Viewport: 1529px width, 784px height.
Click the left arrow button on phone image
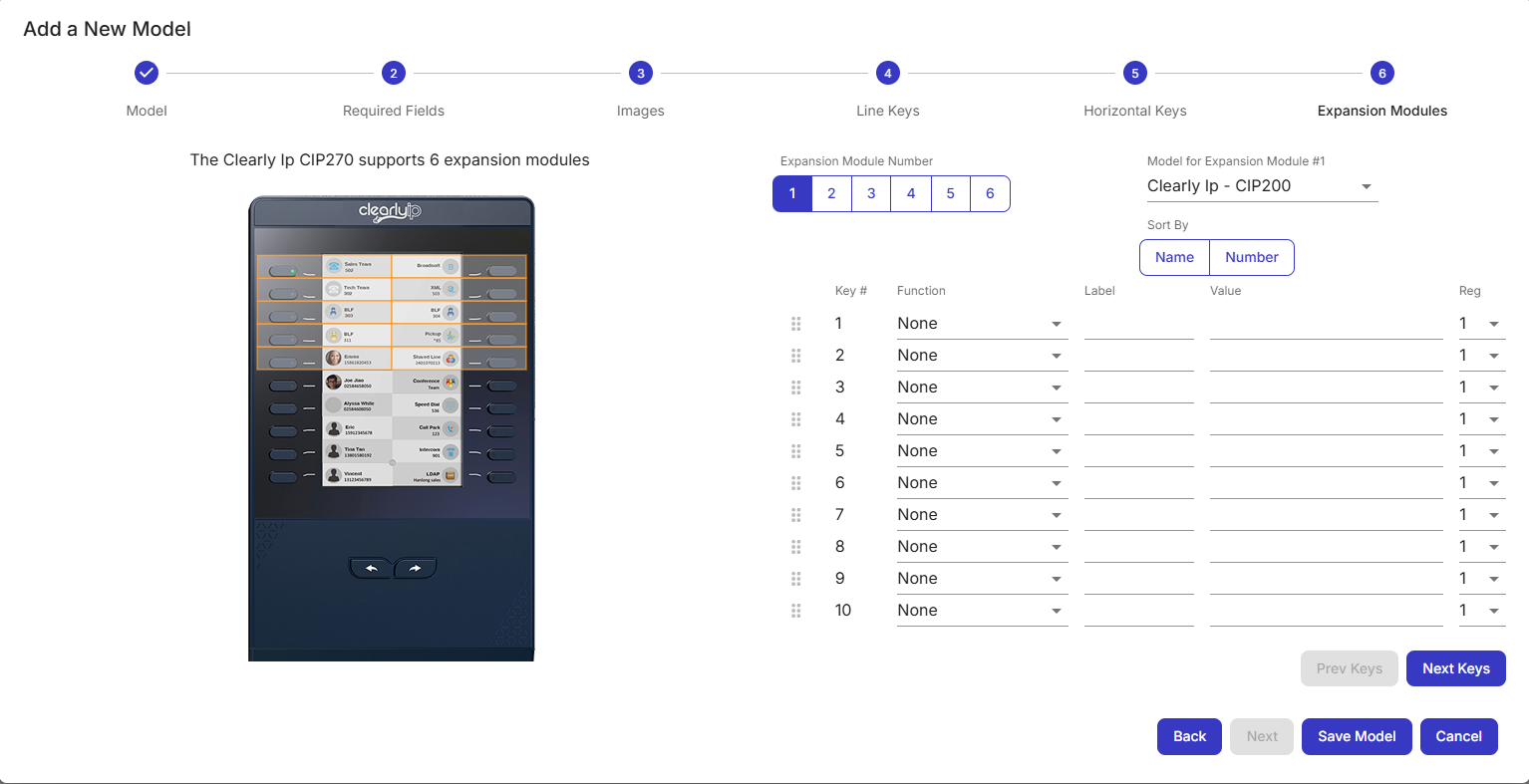(x=371, y=568)
